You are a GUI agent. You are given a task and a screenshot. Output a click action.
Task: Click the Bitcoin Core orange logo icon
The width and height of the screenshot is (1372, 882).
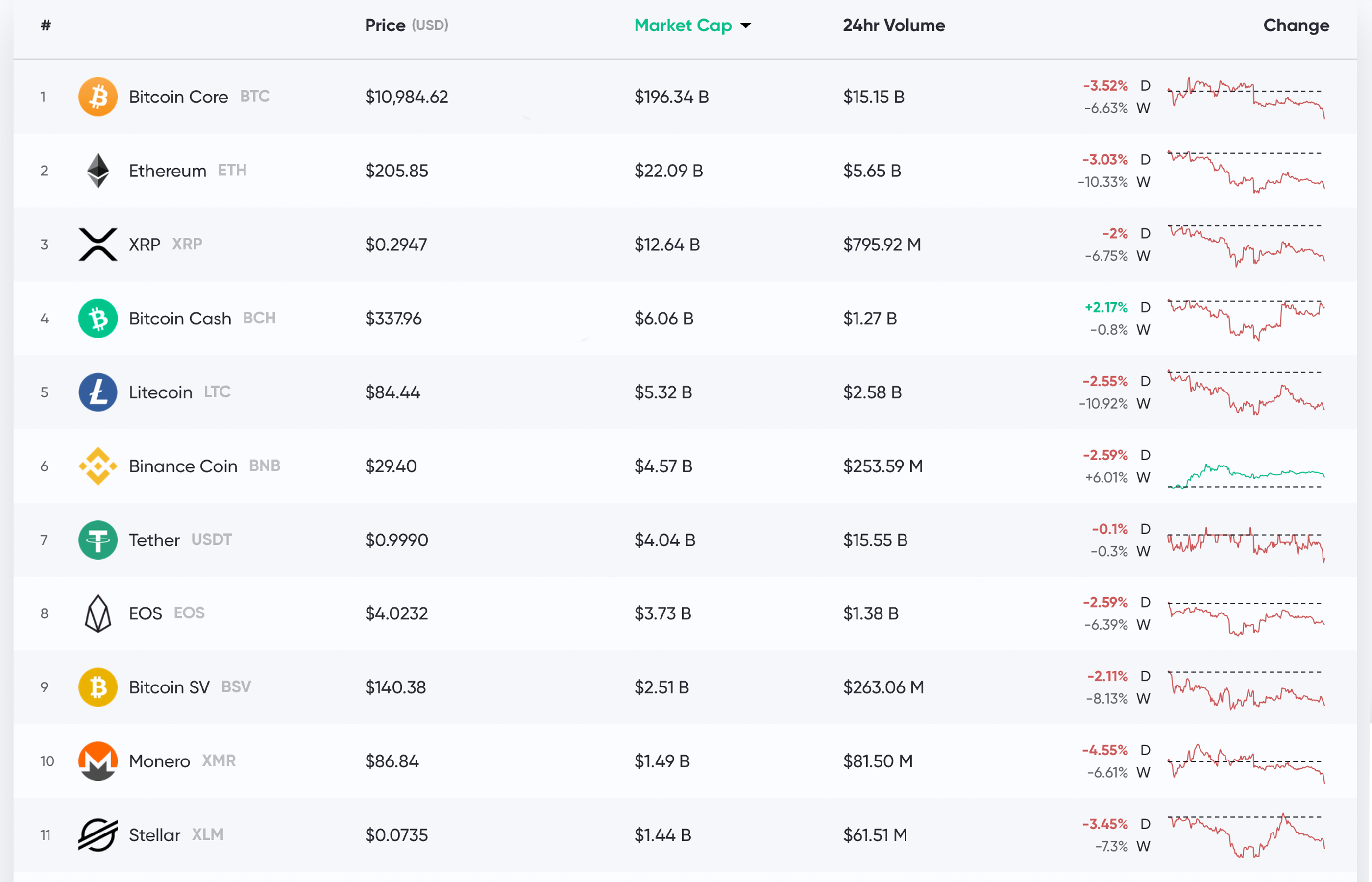[x=98, y=97]
